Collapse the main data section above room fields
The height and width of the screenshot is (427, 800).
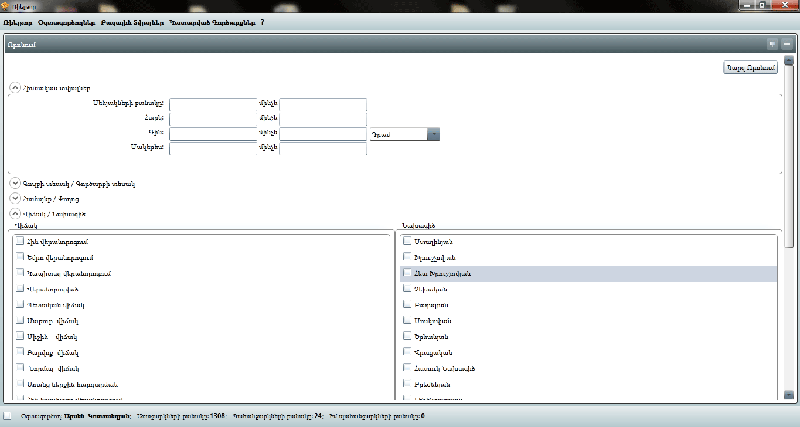pos(15,88)
